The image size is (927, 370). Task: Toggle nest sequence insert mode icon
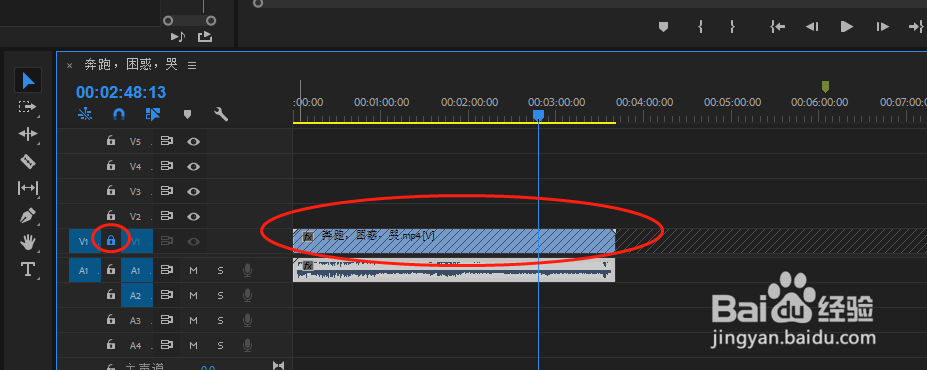(85, 113)
